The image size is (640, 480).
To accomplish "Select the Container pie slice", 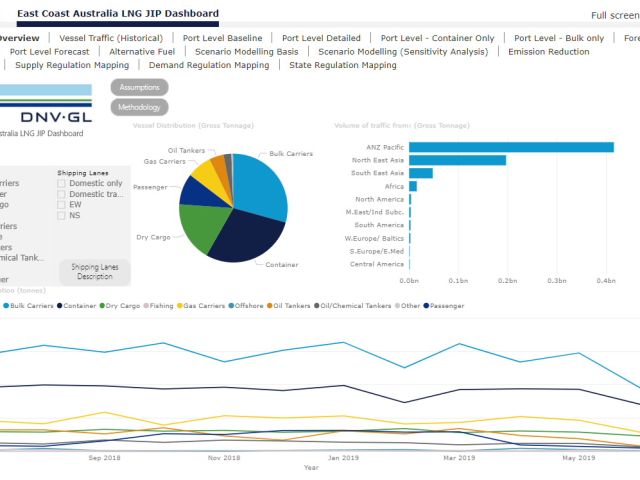I will (247, 237).
